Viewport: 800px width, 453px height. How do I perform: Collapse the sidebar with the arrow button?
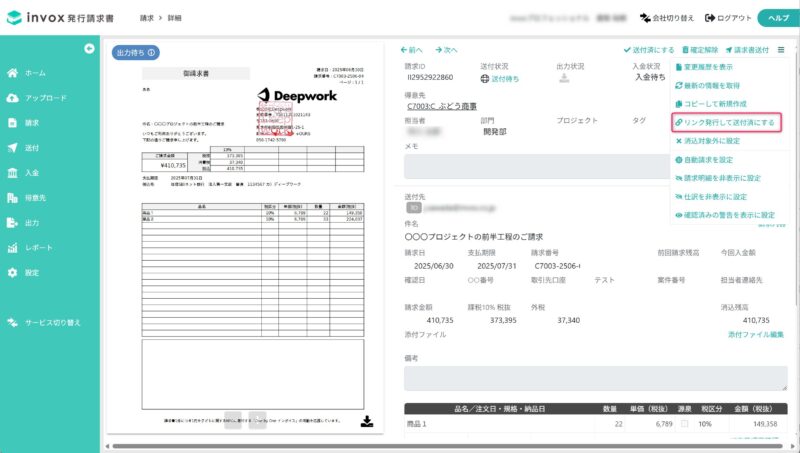[89, 48]
